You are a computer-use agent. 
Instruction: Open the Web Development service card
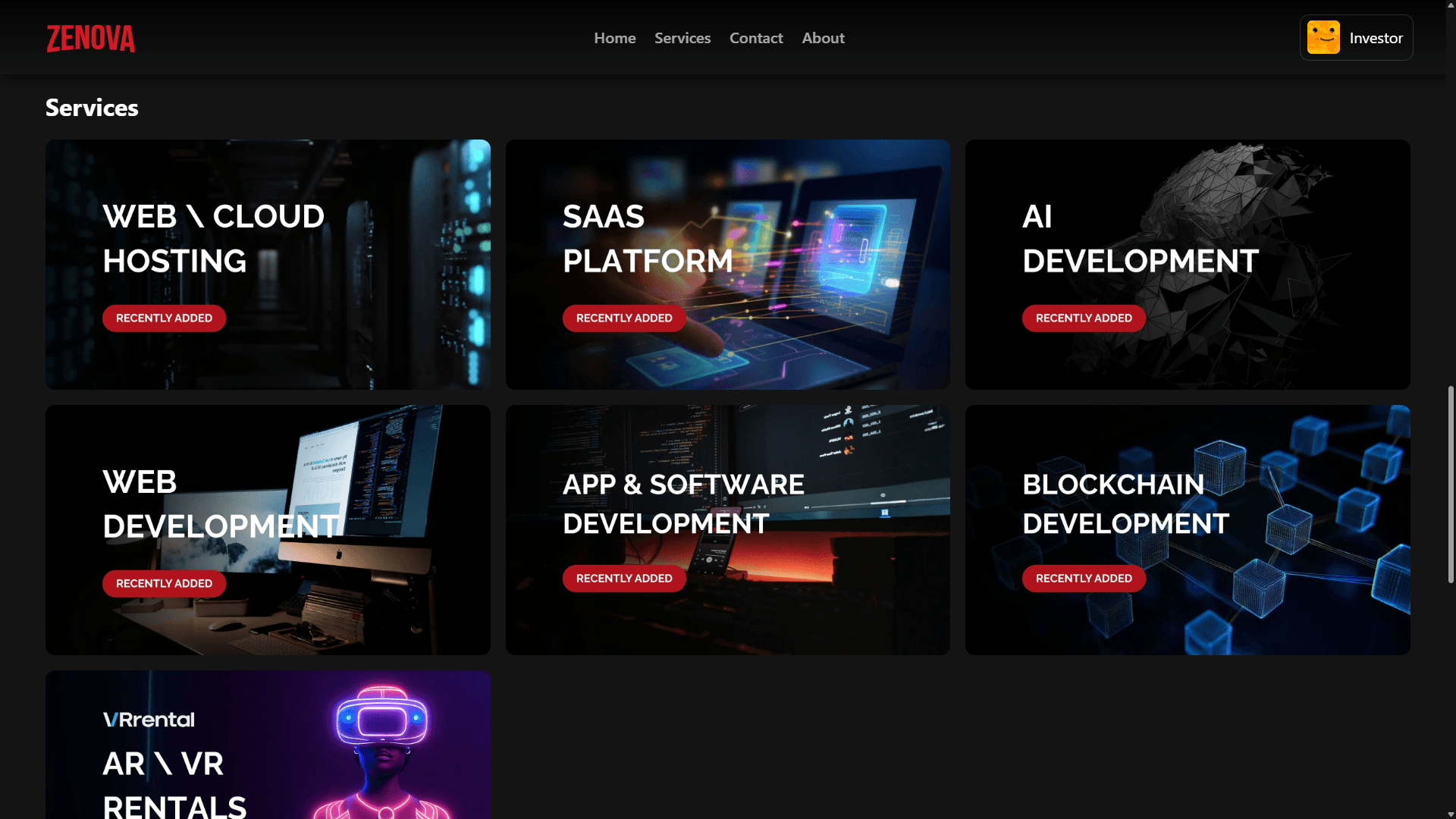click(x=268, y=530)
